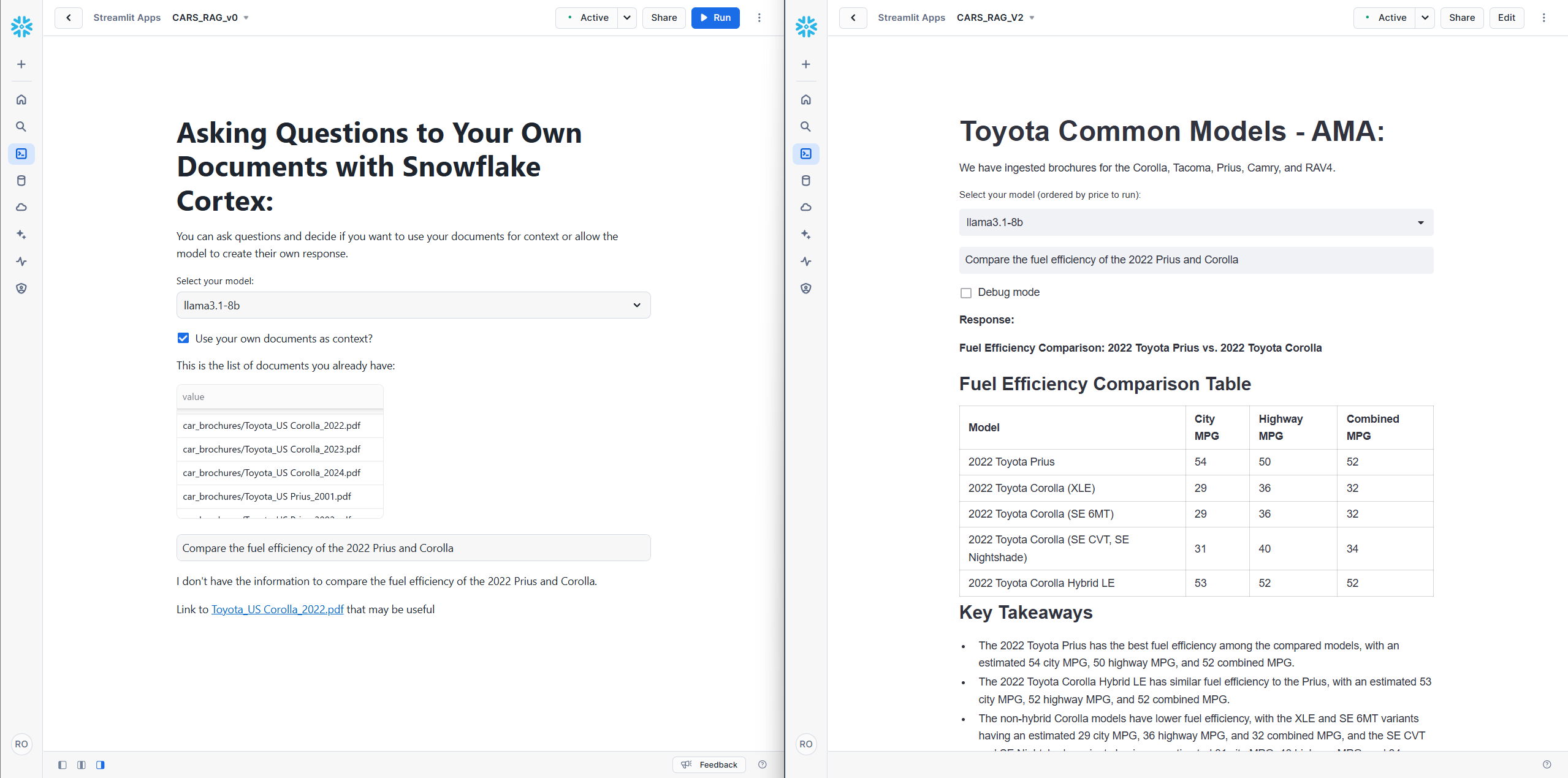Image resolution: width=1568 pixels, height=778 pixels.
Task: Open Monitoring pulse icon in left window sidebar
Action: [21, 261]
